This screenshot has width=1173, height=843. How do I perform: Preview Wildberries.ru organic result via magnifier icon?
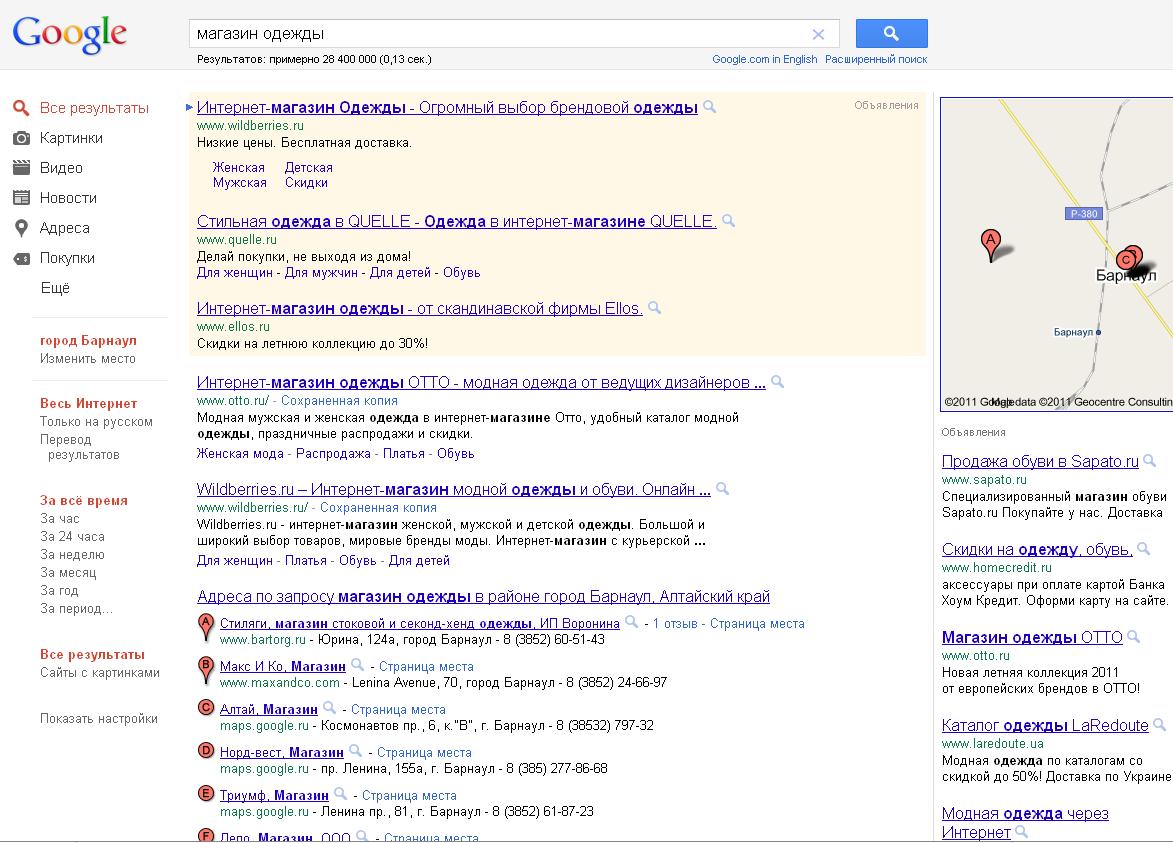click(x=722, y=488)
